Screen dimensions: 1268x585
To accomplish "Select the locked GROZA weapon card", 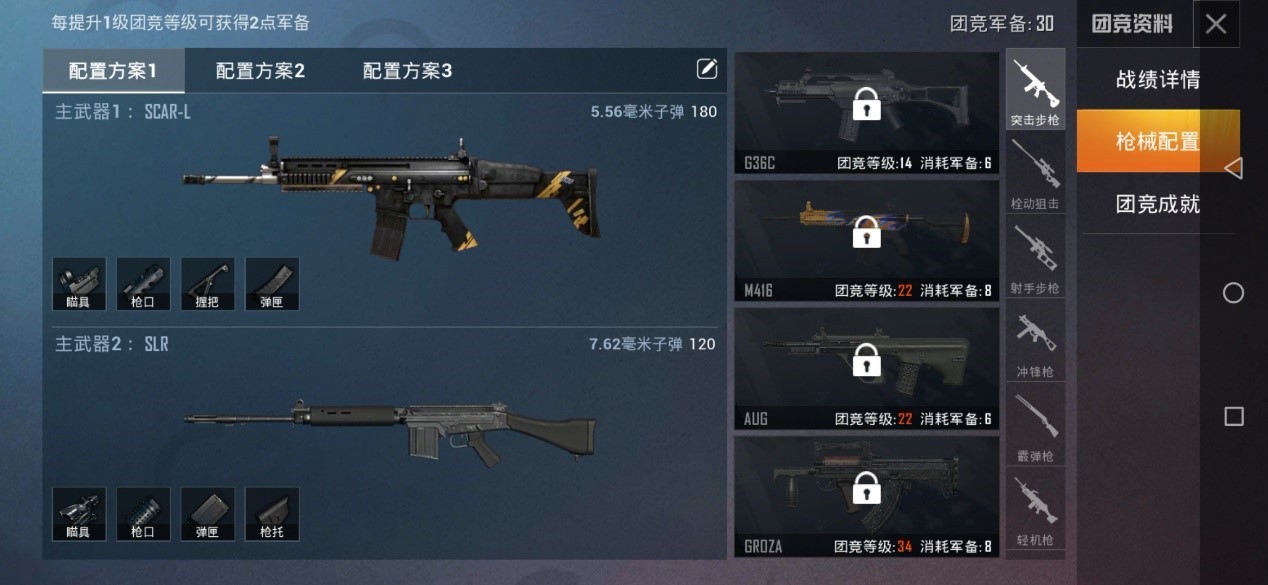I will [x=867, y=497].
